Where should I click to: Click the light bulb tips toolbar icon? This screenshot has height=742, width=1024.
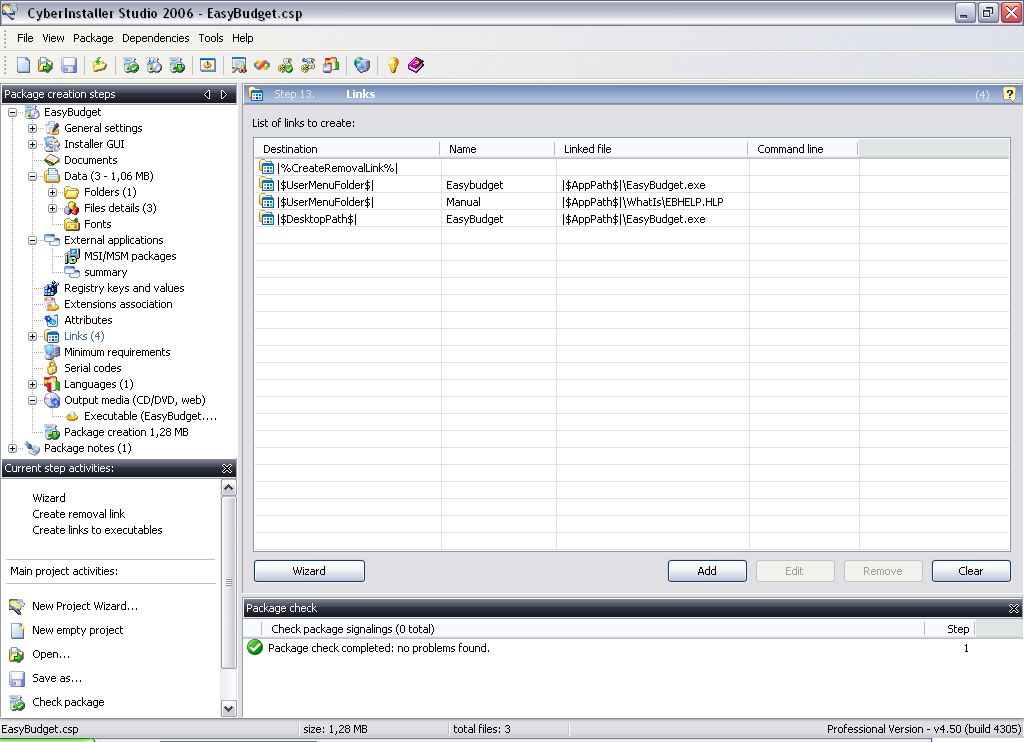(392, 65)
